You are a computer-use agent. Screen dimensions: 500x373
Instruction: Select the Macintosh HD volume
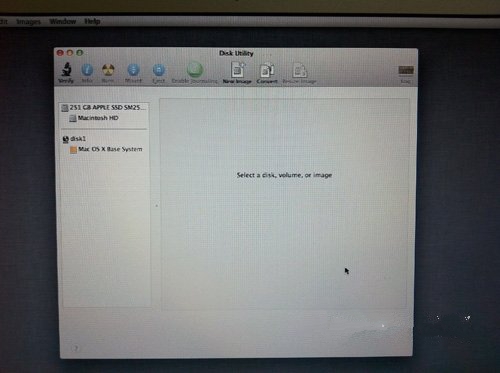pos(94,118)
